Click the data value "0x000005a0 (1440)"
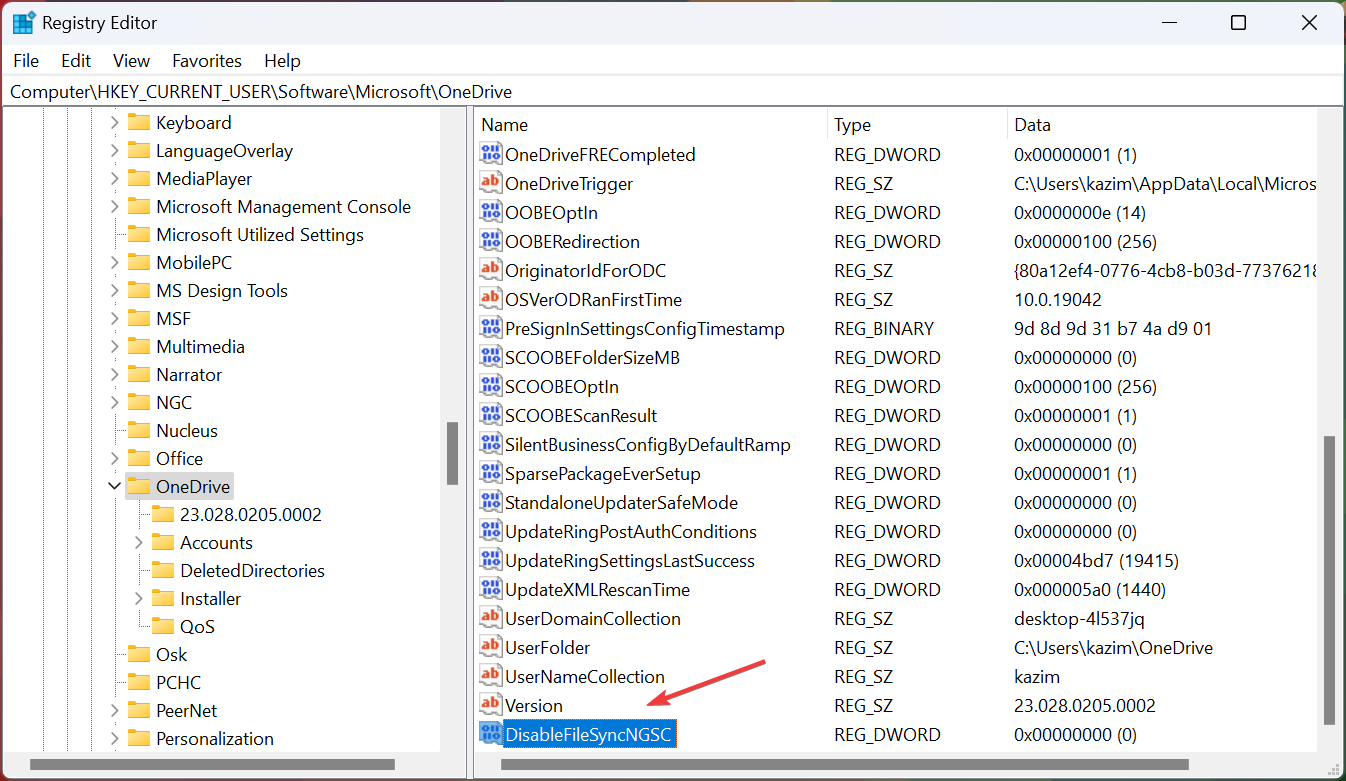The image size is (1346, 781). [1090, 589]
